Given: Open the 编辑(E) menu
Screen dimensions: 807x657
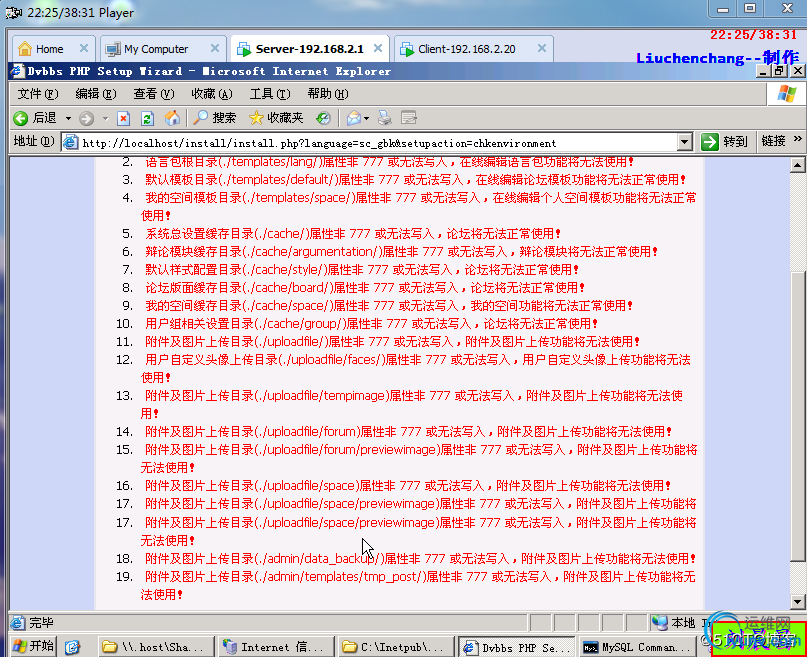Looking at the screenshot, I should pyautogui.click(x=96, y=94).
